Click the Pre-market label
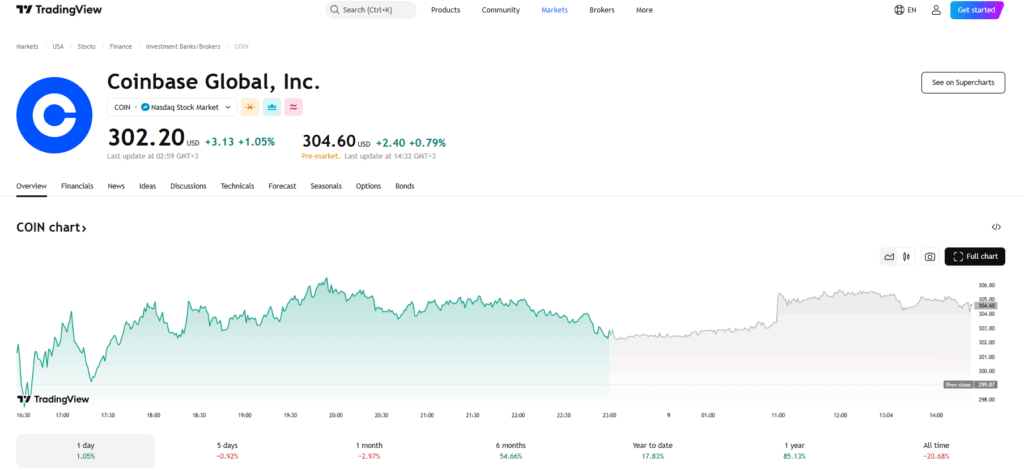The height and width of the screenshot is (470, 1024). click(x=321, y=157)
